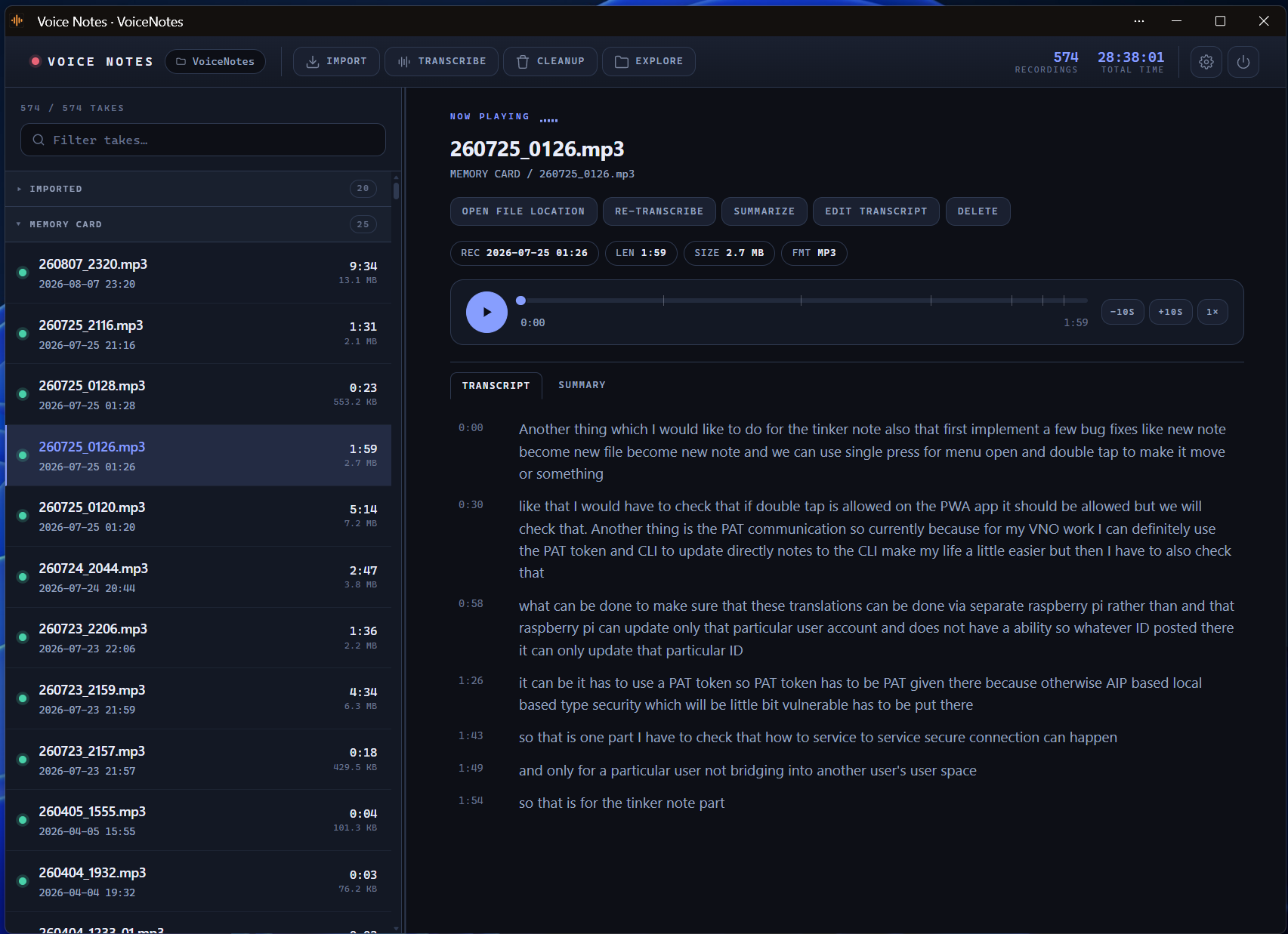Expand the IMPORTED section

pyautogui.click(x=198, y=189)
